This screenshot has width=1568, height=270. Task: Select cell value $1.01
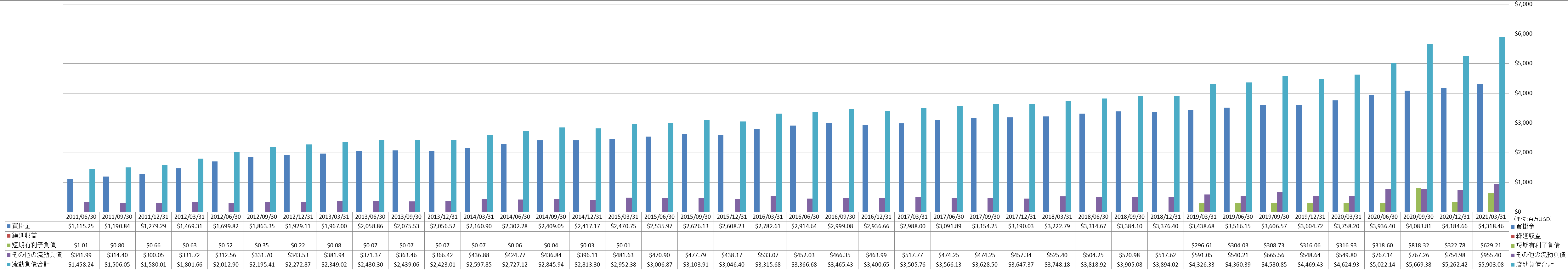(x=81, y=245)
